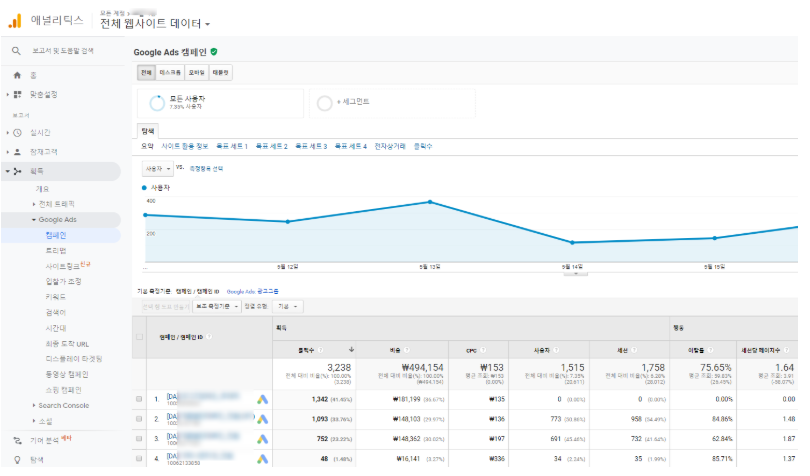Open the 전자상거래 link
This screenshot has height=476, width=810.
tap(390, 147)
